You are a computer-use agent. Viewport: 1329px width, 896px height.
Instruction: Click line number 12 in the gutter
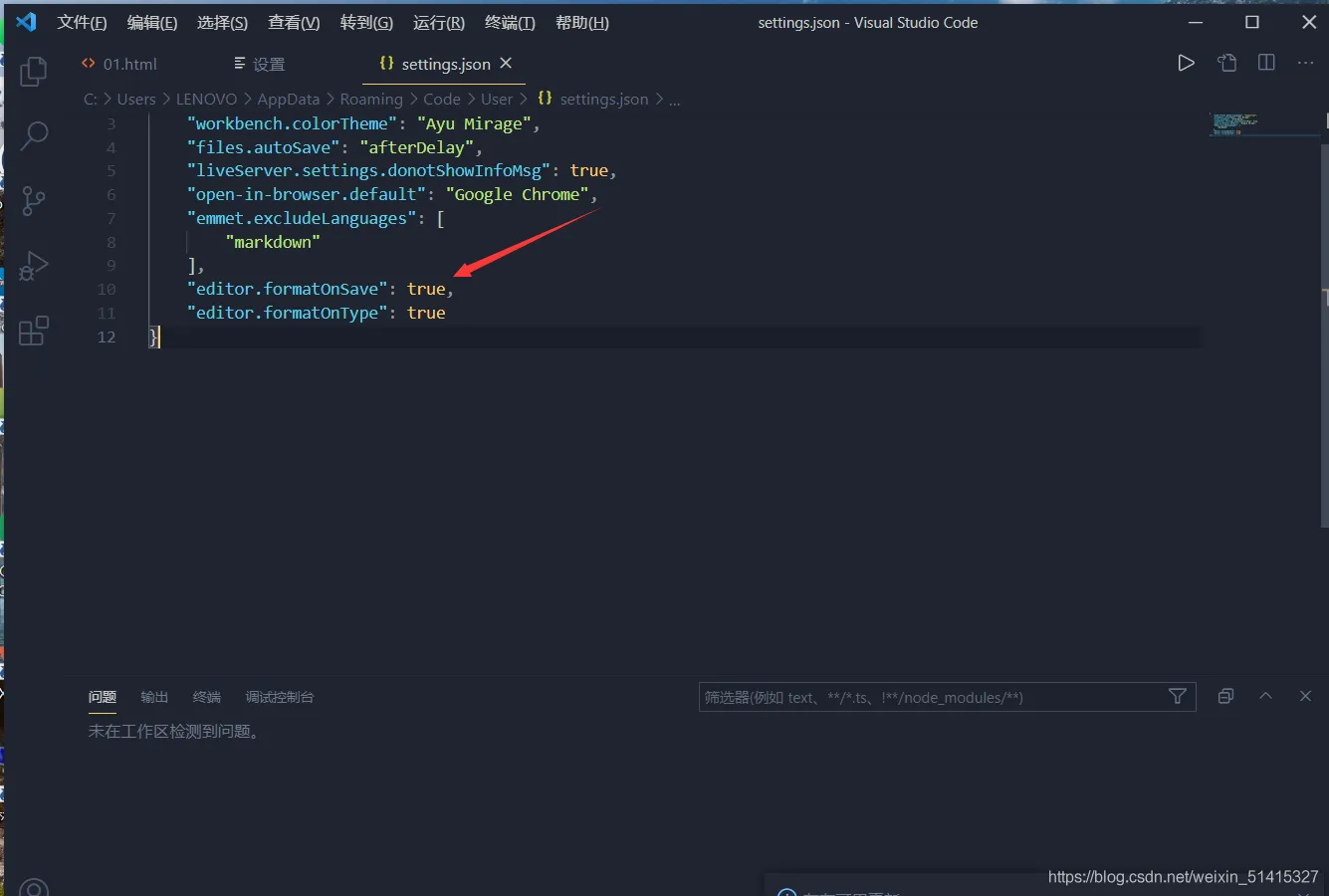tap(107, 336)
